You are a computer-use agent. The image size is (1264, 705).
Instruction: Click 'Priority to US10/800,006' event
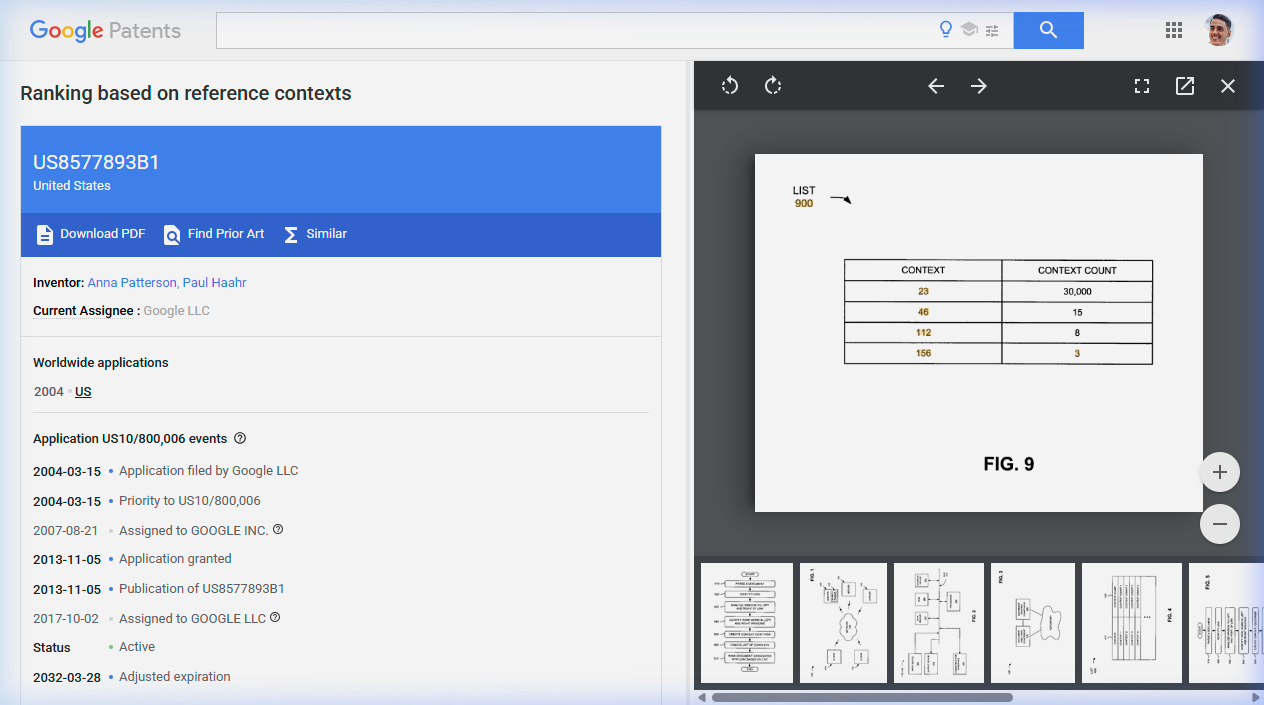point(190,501)
